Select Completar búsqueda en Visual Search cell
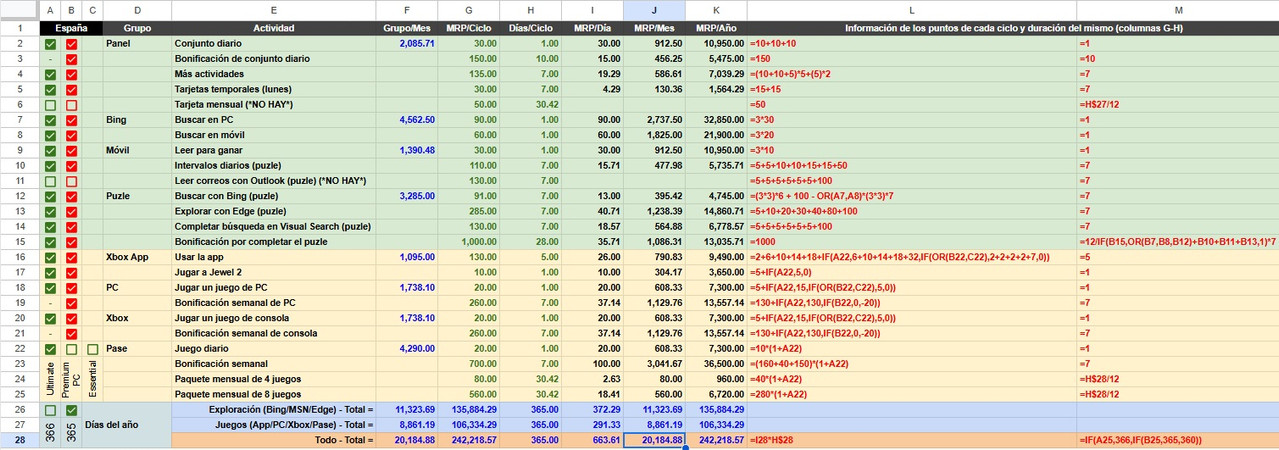 click(x=273, y=227)
